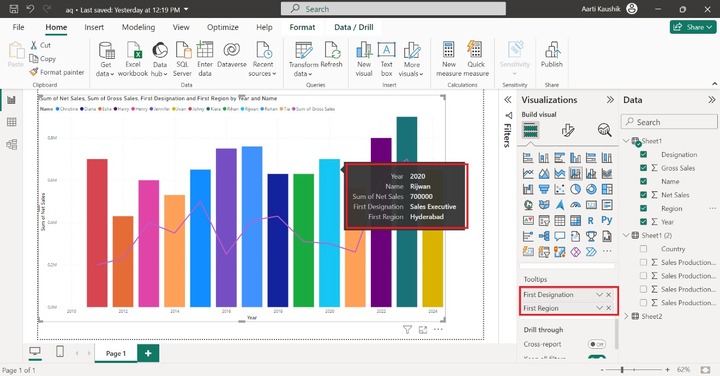720x376 pixels.
Task: Click the title bar Search box
Action: click(394, 9)
